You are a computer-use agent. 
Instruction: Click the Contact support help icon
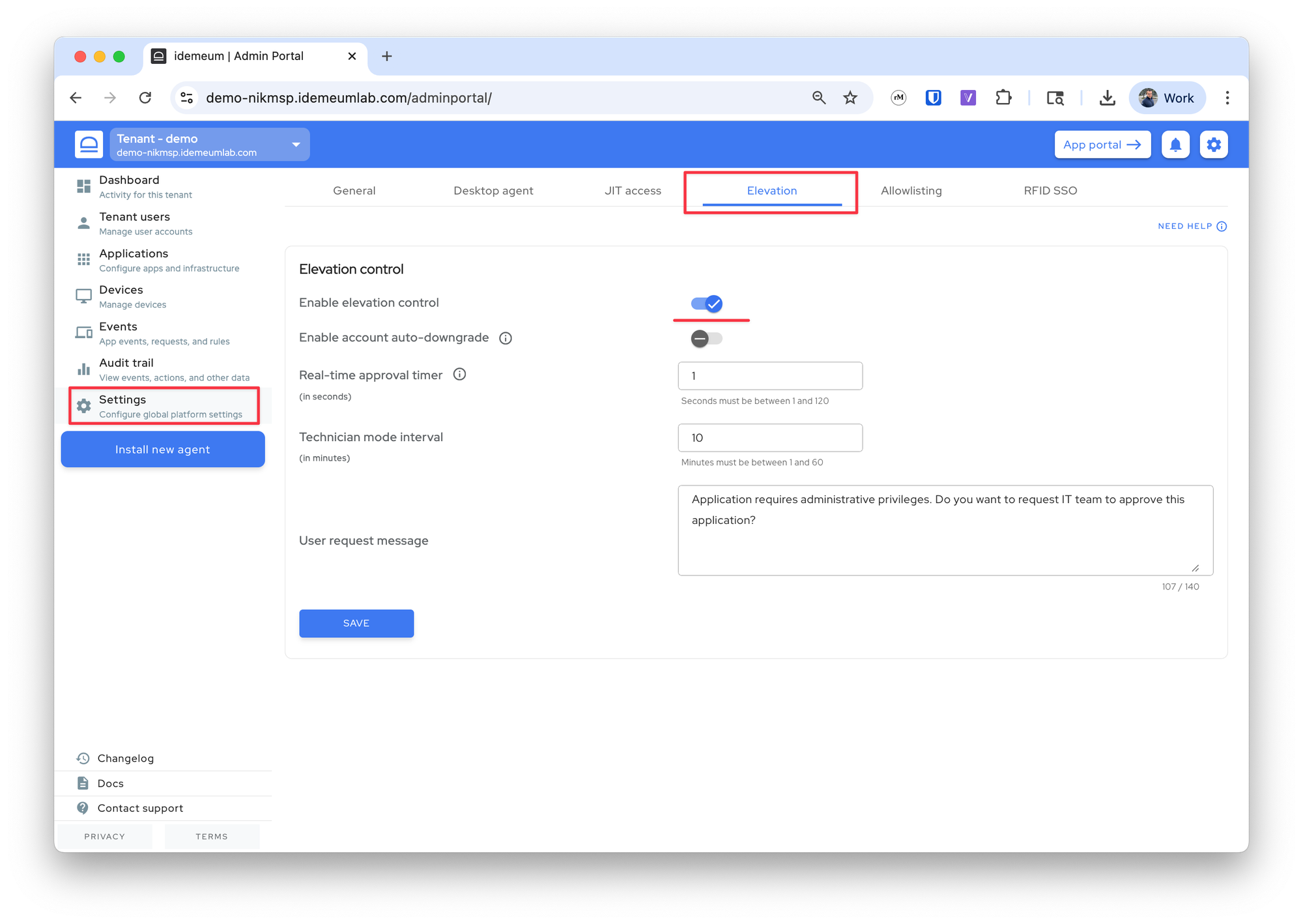83,808
